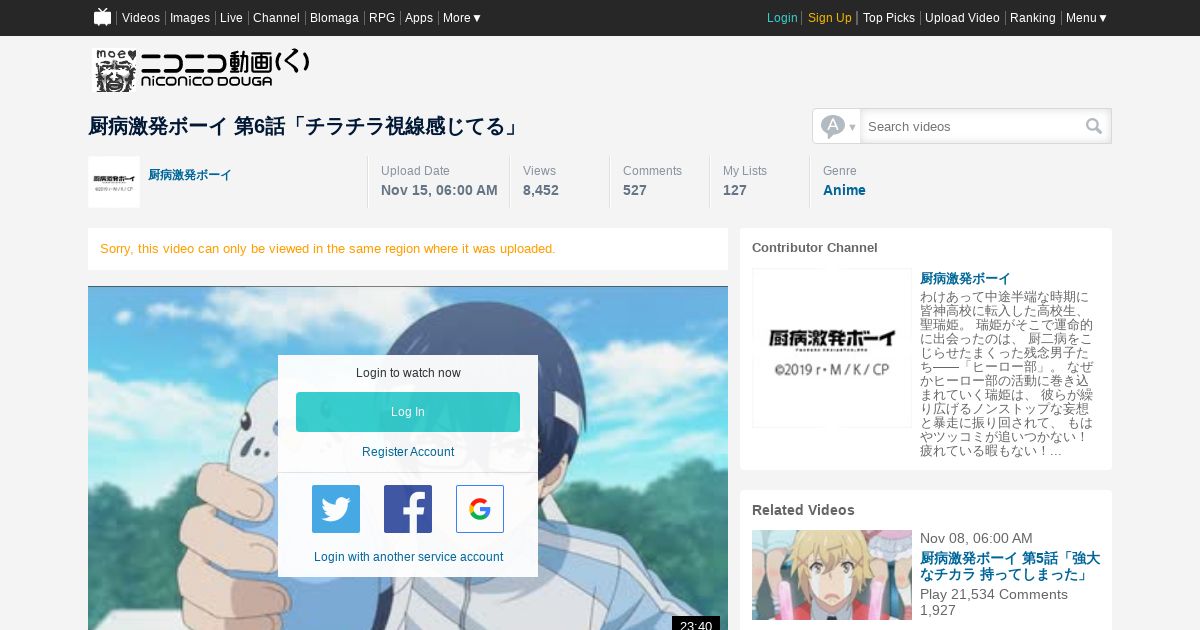Open the search type selector dropdown

click(838, 126)
